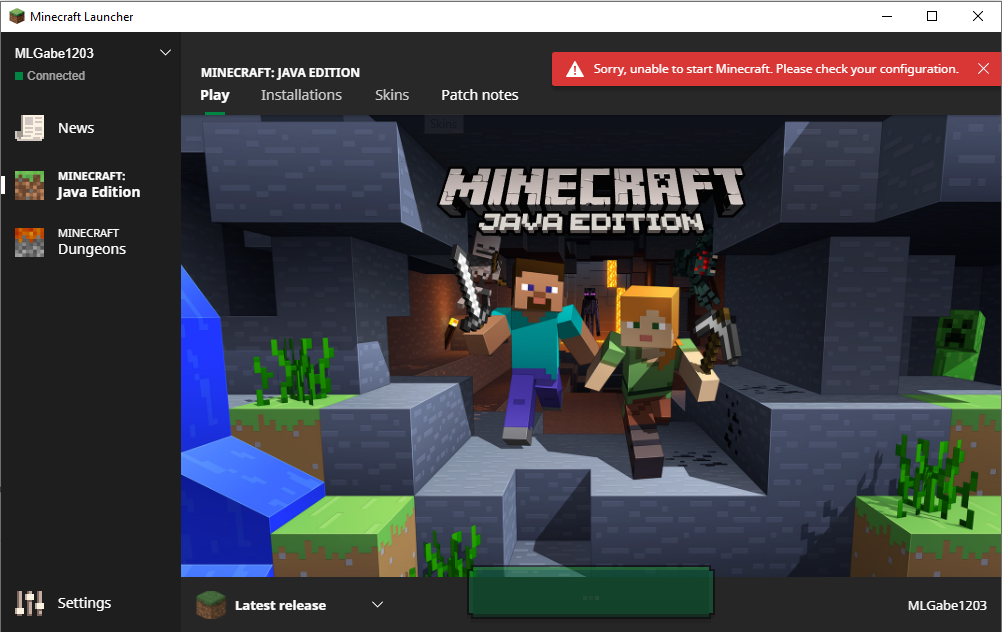1002x632 pixels.
Task: Click the Minecraft Launcher title bar icon
Action: pos(17,16)
